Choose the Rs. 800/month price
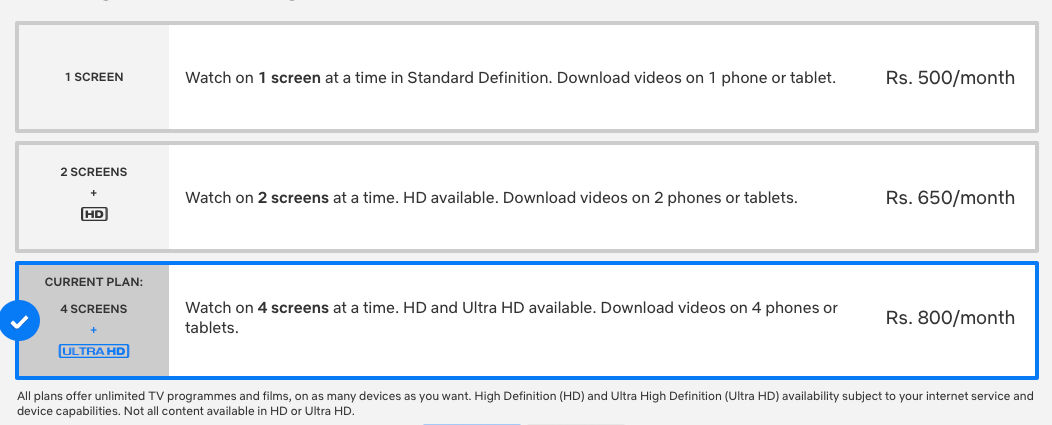 (x=950, y=318)
